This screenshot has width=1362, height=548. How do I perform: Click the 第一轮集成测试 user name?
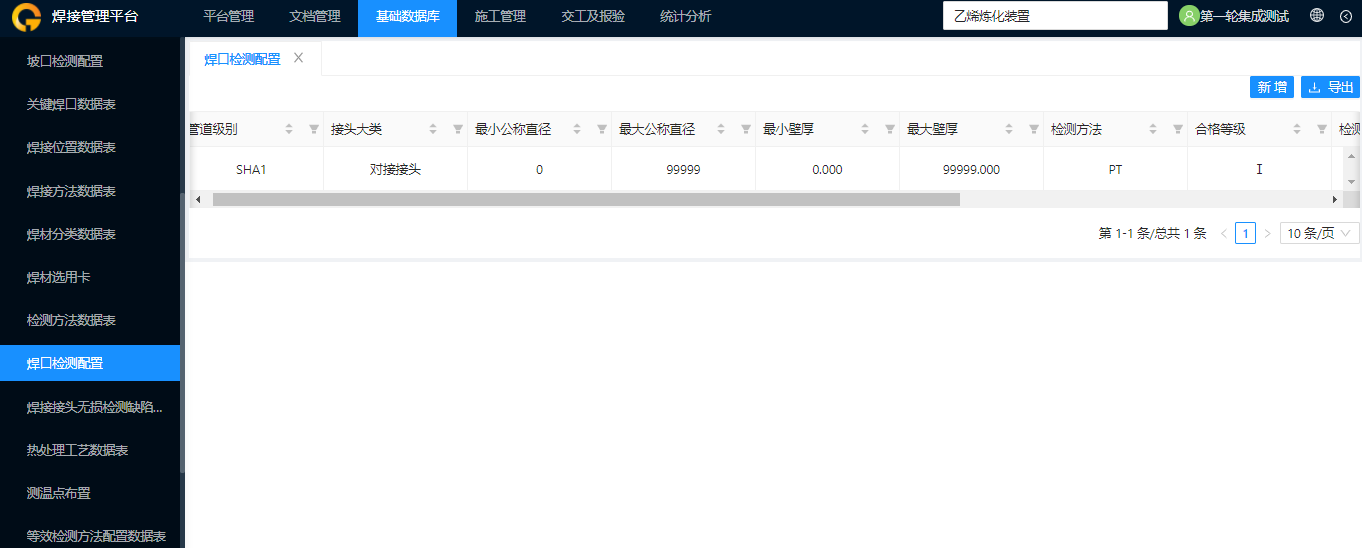1244,16
